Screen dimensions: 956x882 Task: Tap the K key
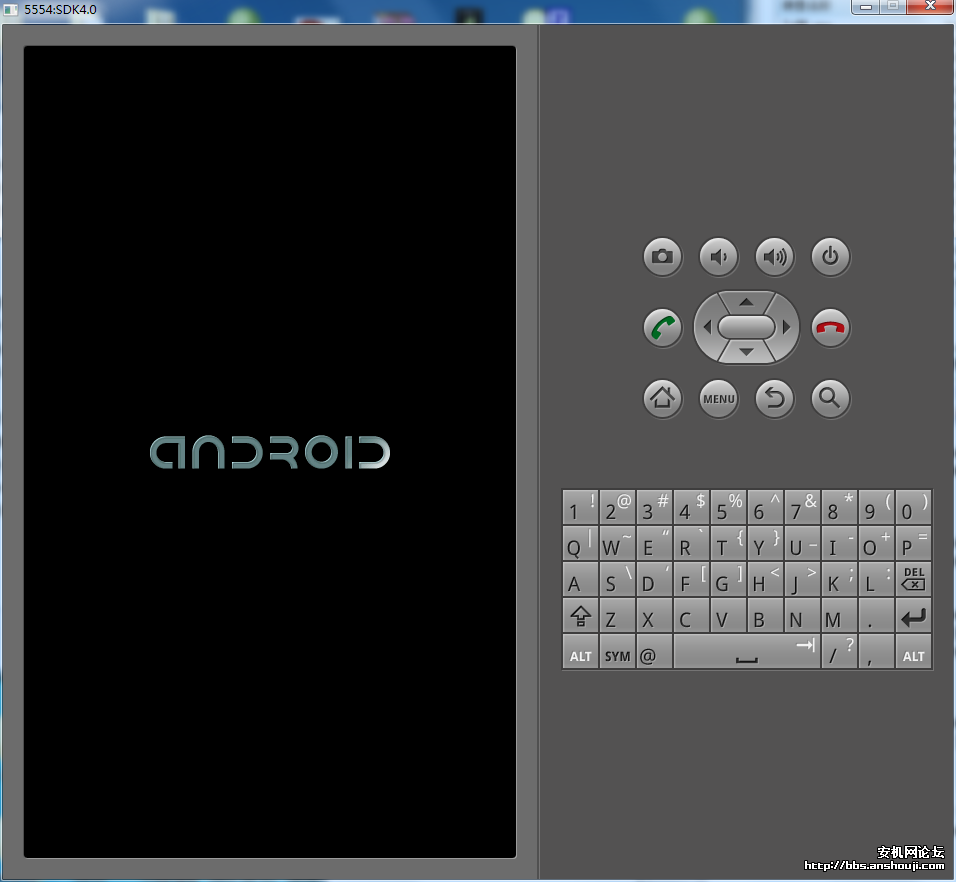click(x=840, y=579)
